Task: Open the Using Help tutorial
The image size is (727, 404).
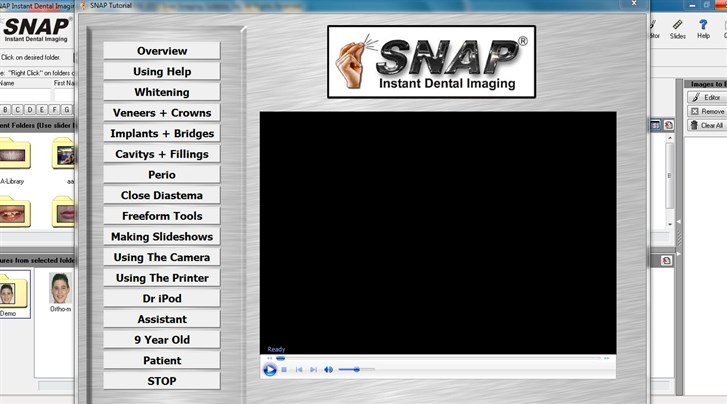Action: coord(162,71)
